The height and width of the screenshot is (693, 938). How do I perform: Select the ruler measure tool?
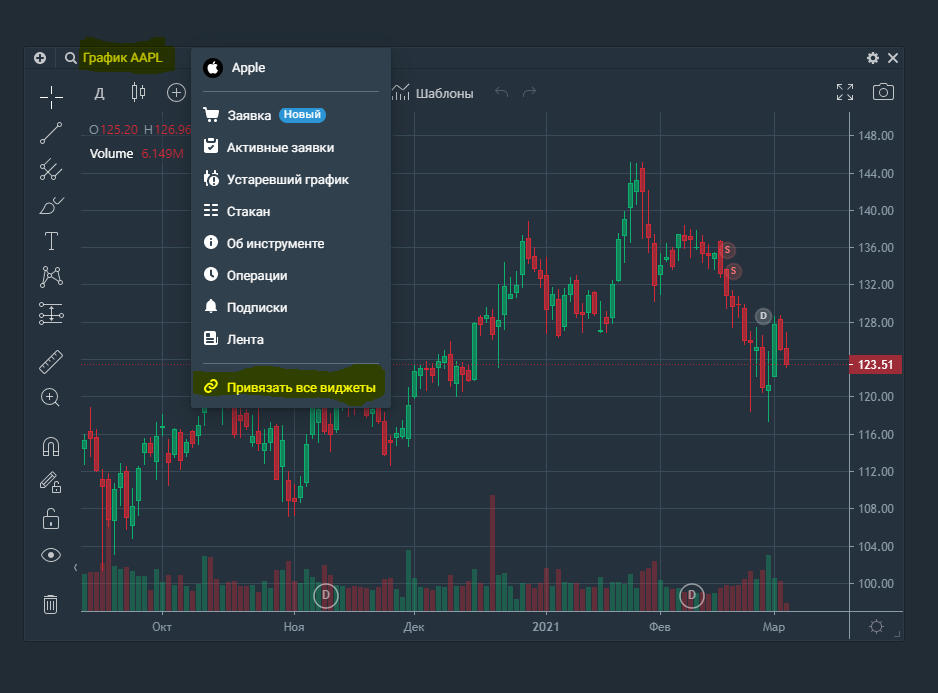click(51, 362)
